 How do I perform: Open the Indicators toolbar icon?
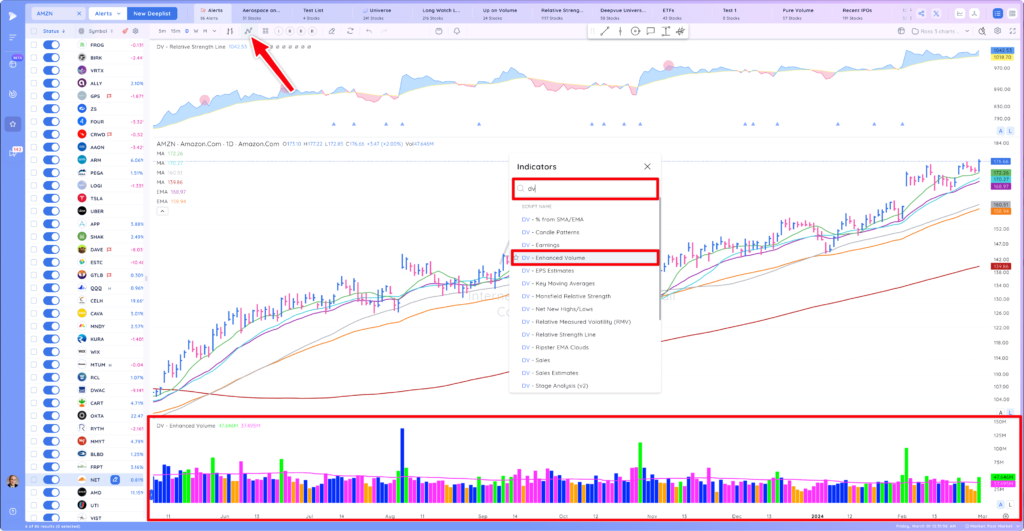tap(248, 31)
